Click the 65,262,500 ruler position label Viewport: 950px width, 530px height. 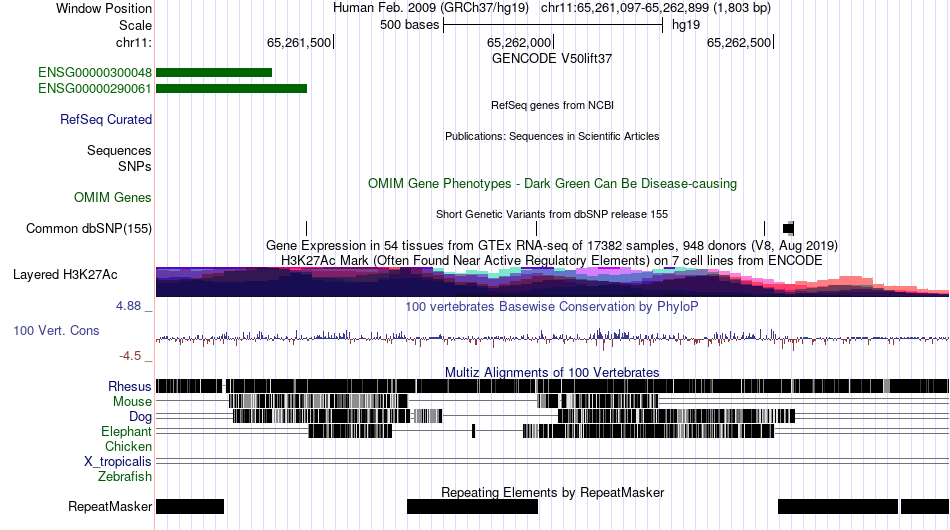tap(739, 42)
